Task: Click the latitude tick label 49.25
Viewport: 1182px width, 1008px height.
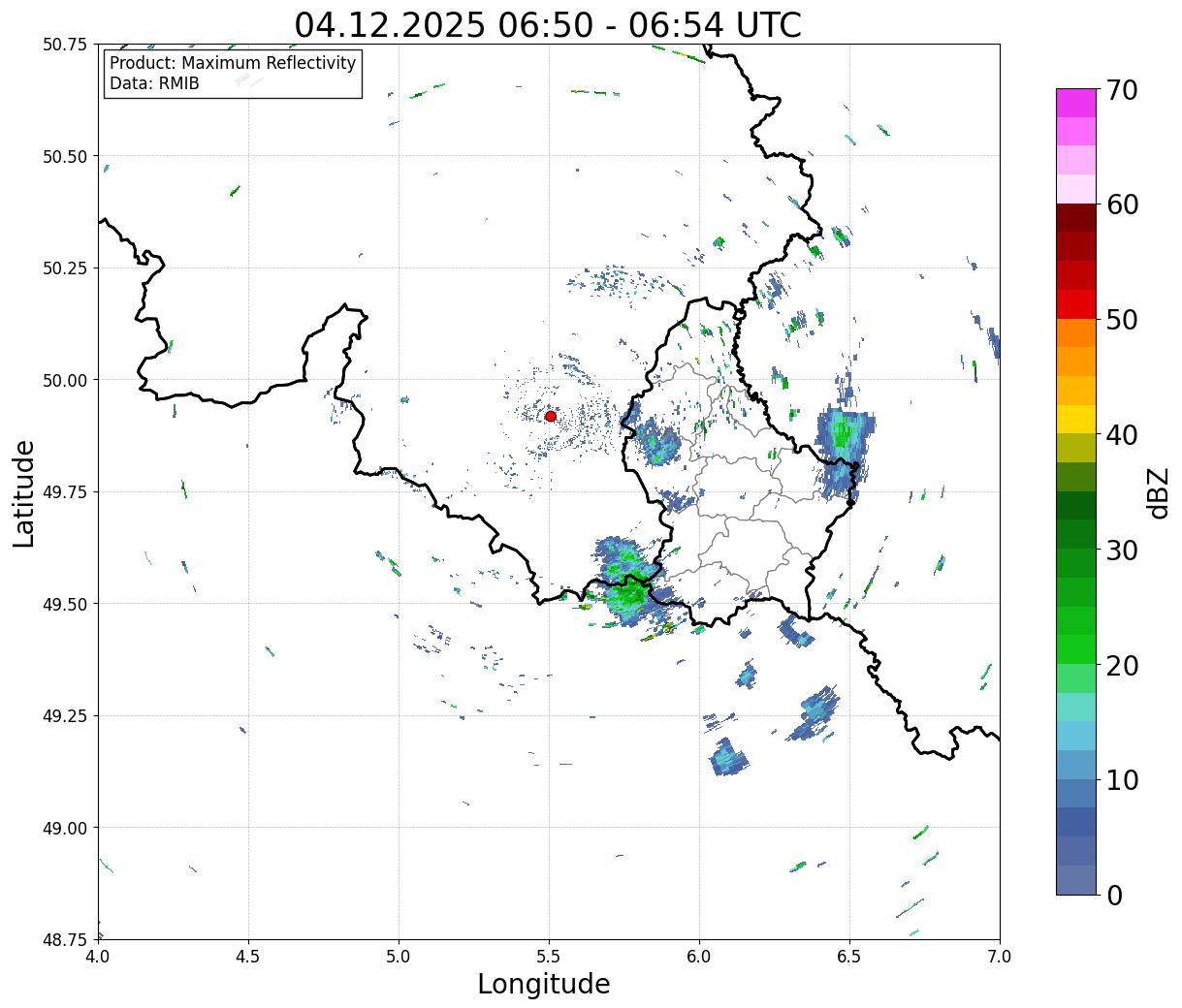Action: tap(65, 716)
